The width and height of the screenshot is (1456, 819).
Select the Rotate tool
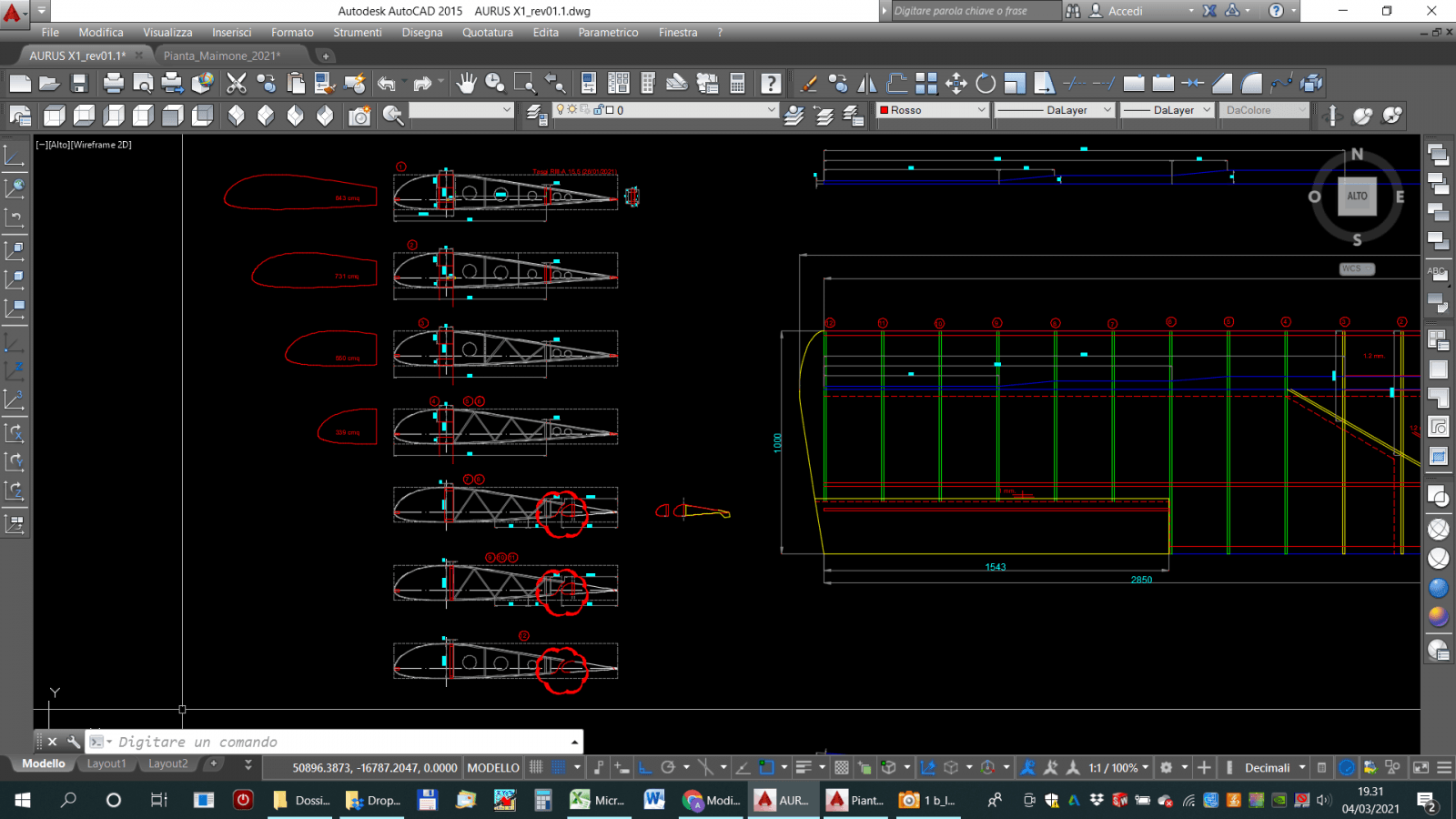[986, 84]
